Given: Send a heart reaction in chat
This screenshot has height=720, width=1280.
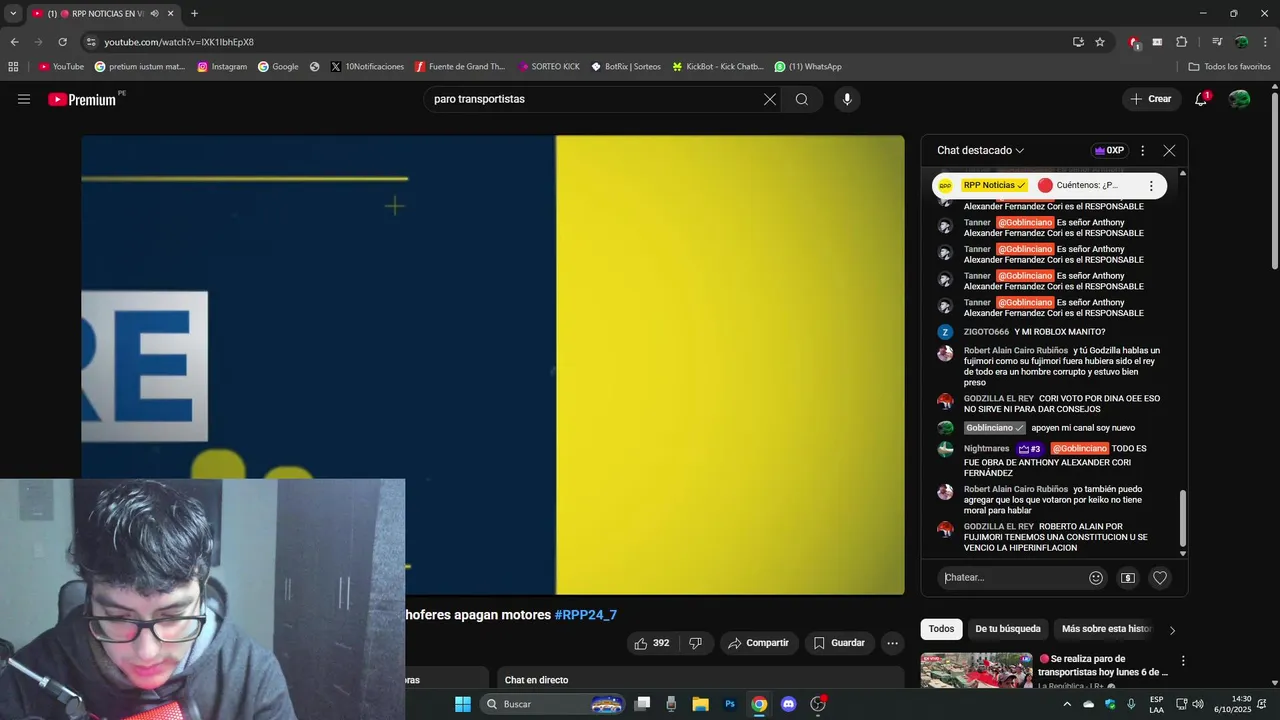Looking at the screenshot, I should pyautogui.click(x=1160, y=577).
